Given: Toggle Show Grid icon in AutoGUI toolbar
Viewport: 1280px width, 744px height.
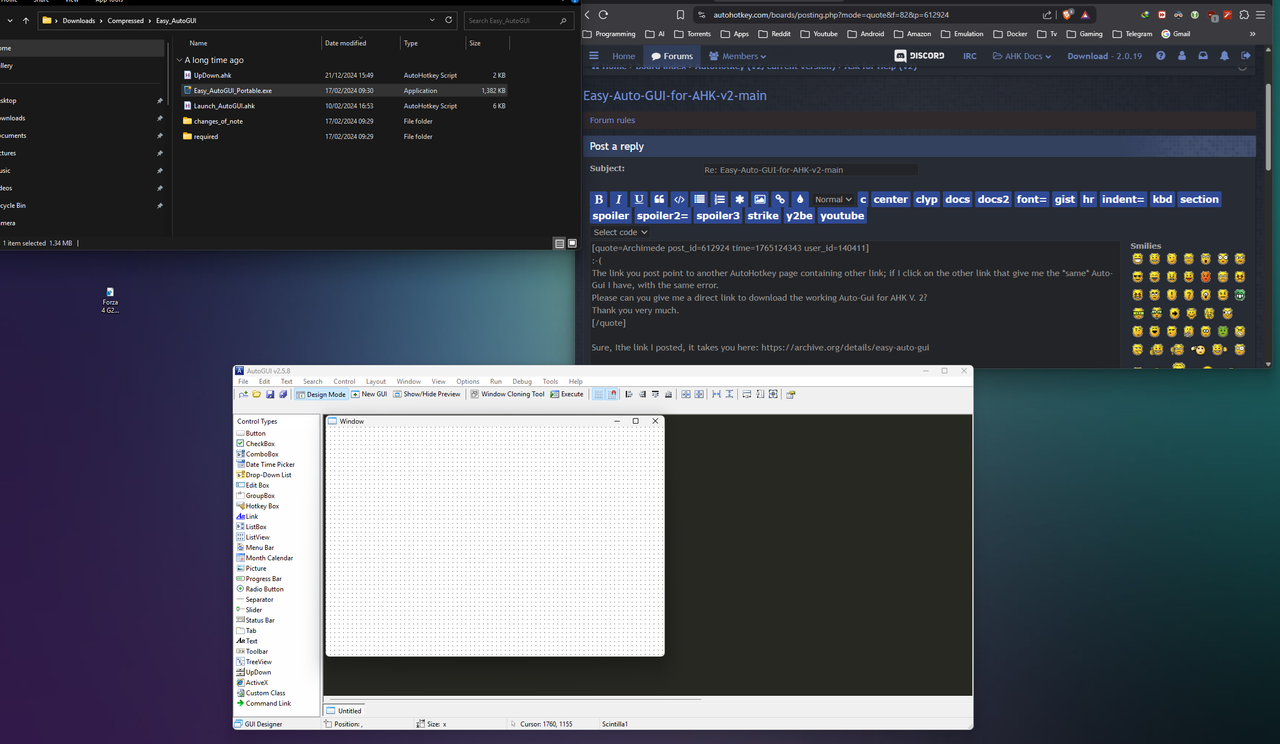Looking at the screenshot, I should click(599, 394).
